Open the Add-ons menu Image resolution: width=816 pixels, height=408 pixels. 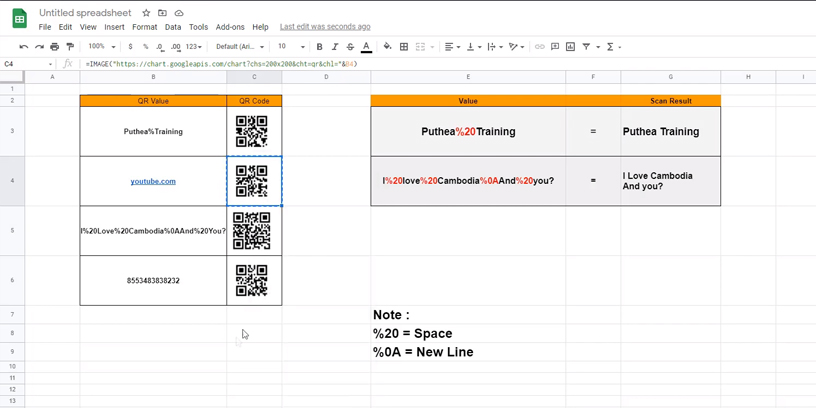pos(230,27)
